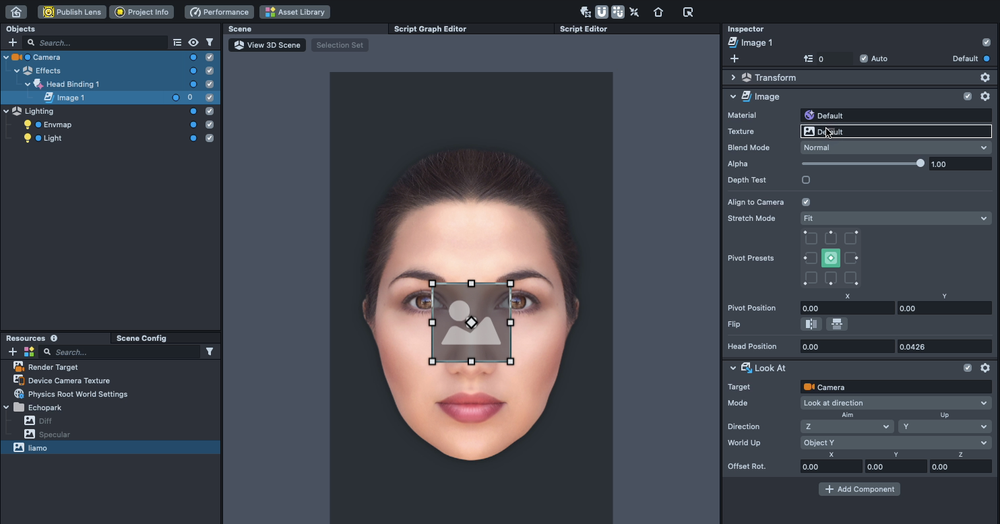Image resolution: width=1000 pixels, height=524 pixels.
Task: Select the top-left pivot preset
Action: click(x=811, y=238)
